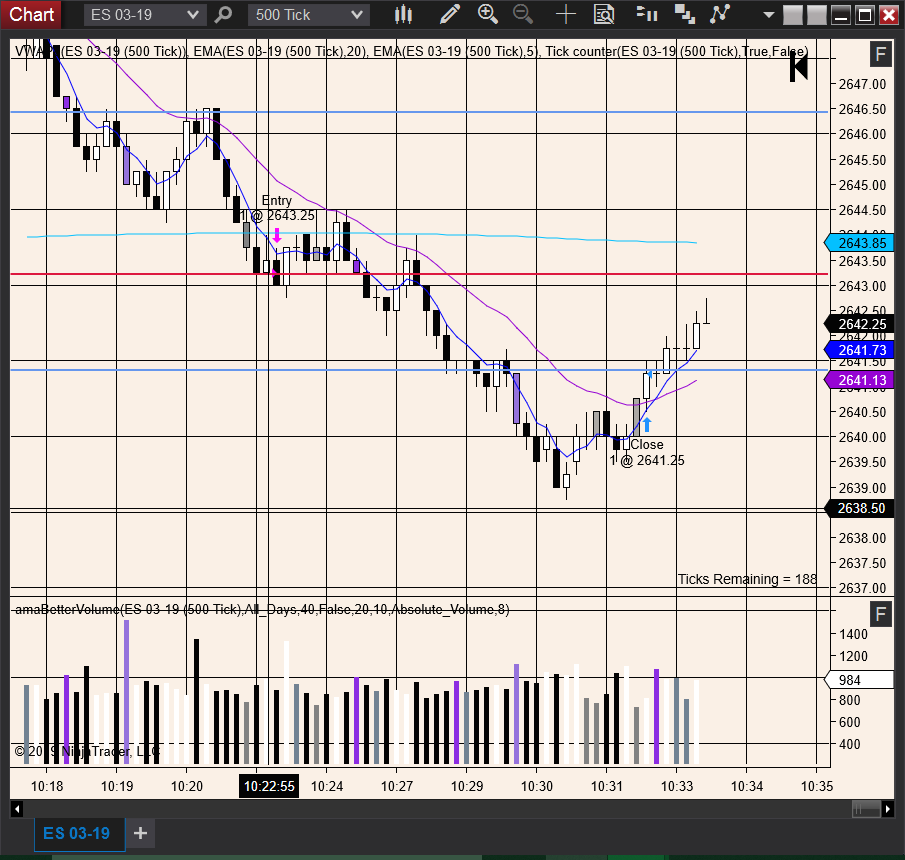This screenshot has width=905, height=860.
Task: Click the F button on volume panel
Action: click(x=880, y=614)
